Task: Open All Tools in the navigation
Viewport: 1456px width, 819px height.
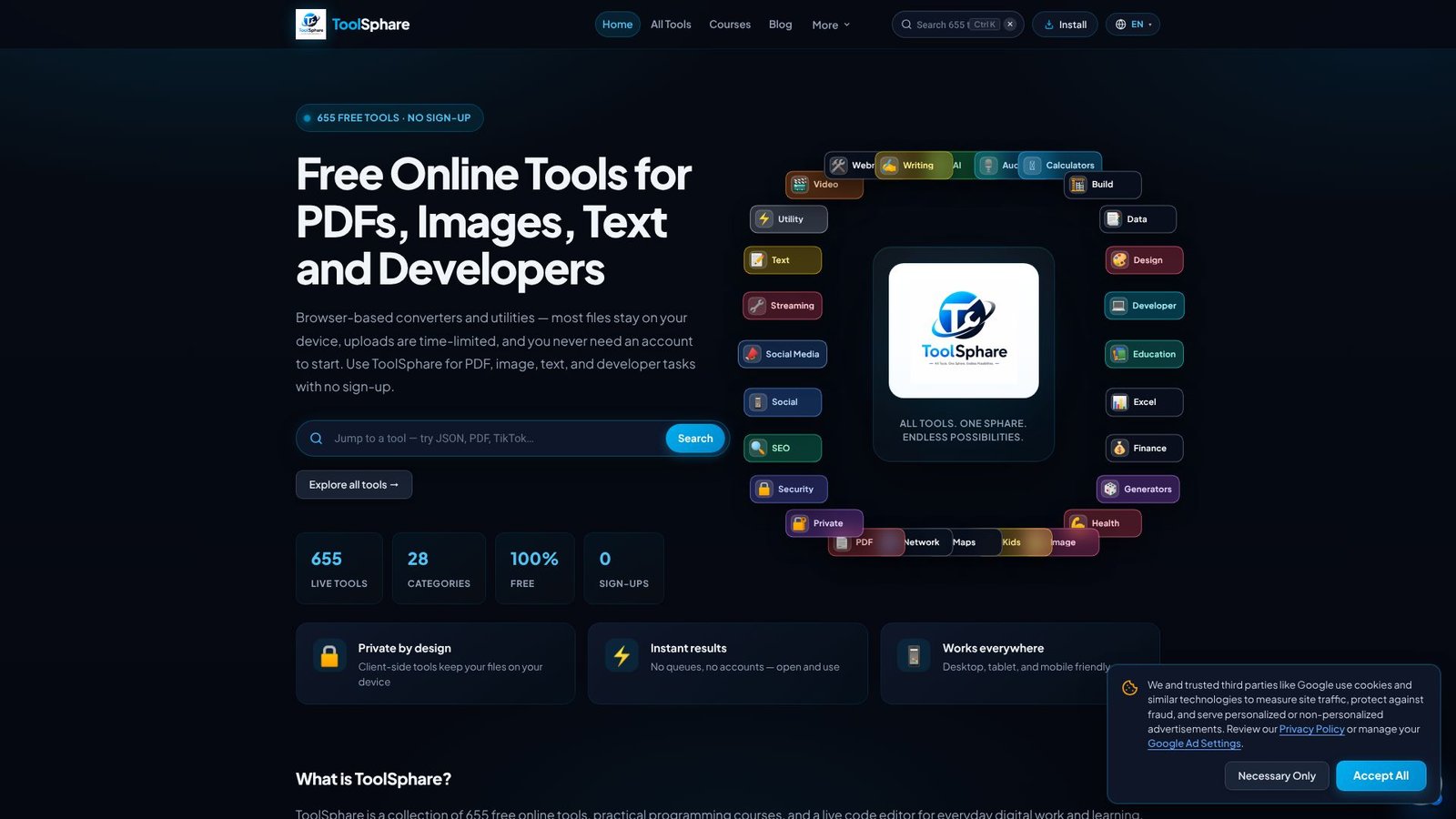Action: [x=671, y=25]
